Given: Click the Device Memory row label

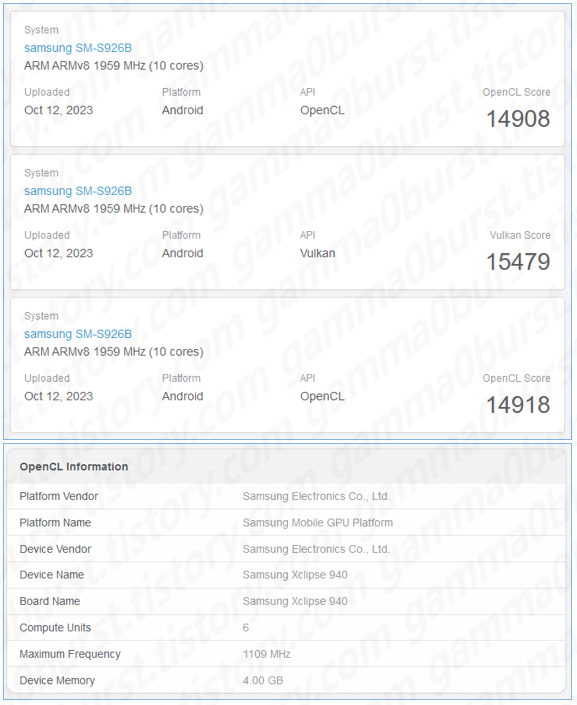Looking at the screenshot, I should (x=57, y=681).
